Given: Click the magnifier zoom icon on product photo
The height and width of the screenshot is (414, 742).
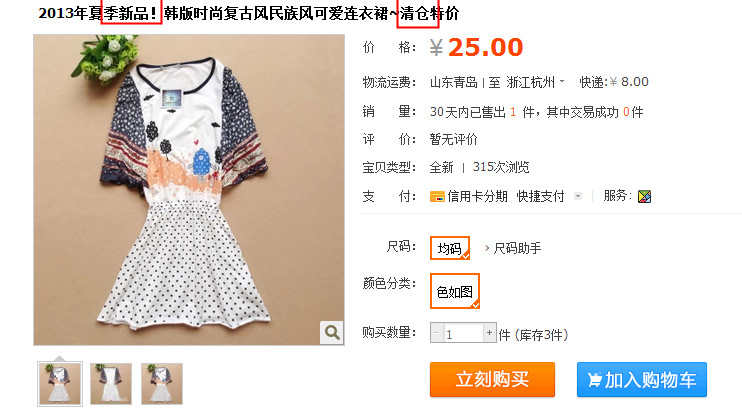Looking at the screenshot, I should coord(332,333).
